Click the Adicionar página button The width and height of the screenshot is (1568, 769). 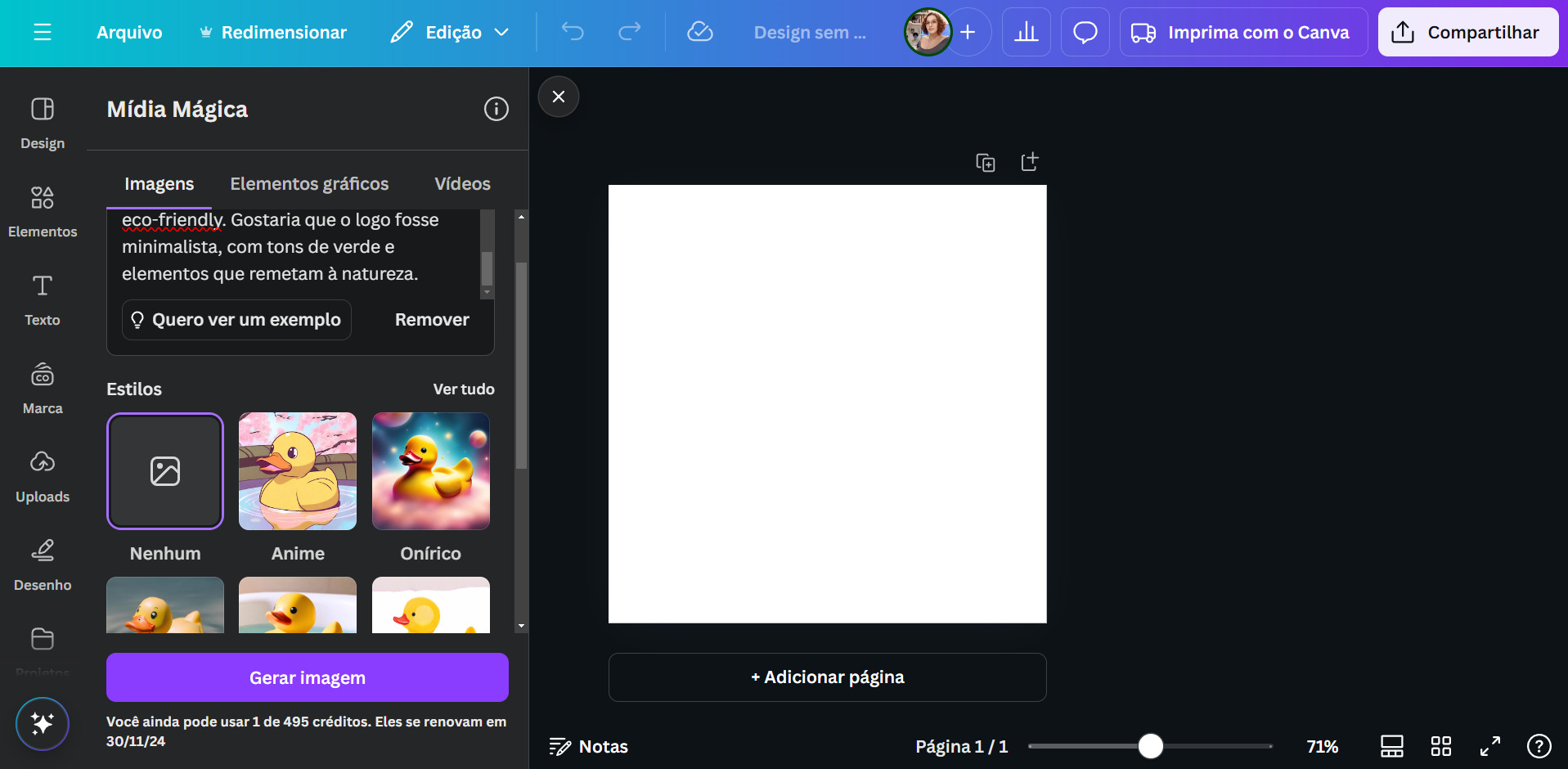coord(827,677)
